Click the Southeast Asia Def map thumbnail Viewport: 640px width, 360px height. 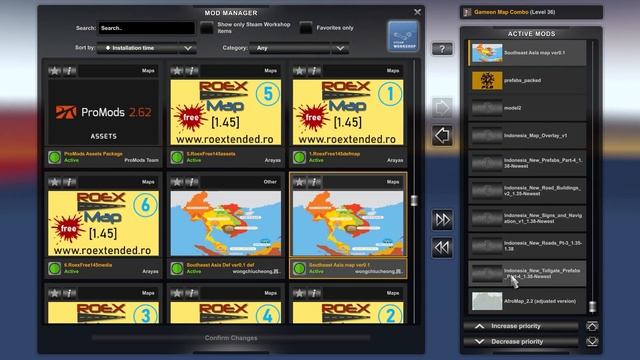pyautogui.click(x=226, y=223)
